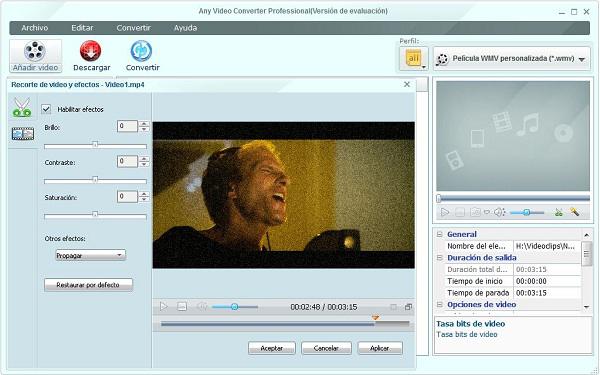Open effects with the magic wand icon

pos(574,211)
